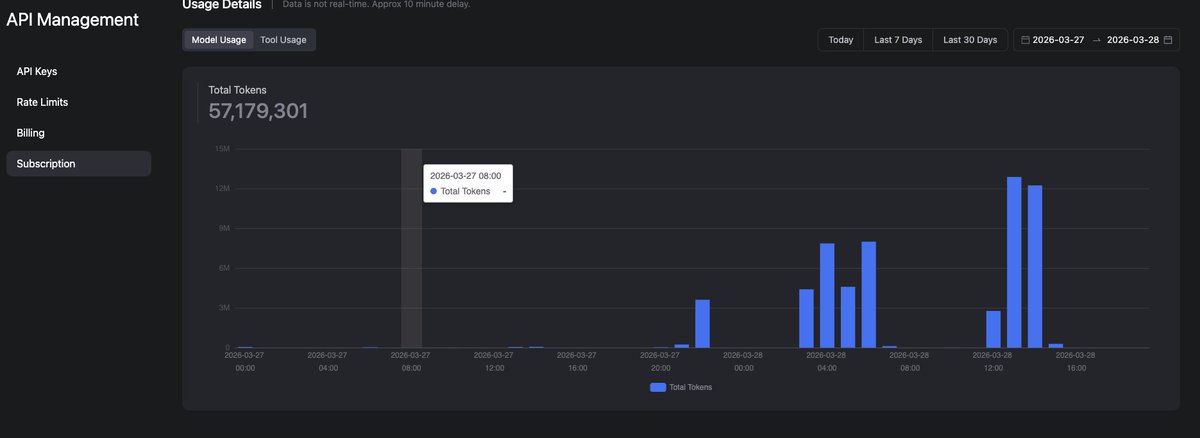Click the calendar icon after end date

[1167, 40]
